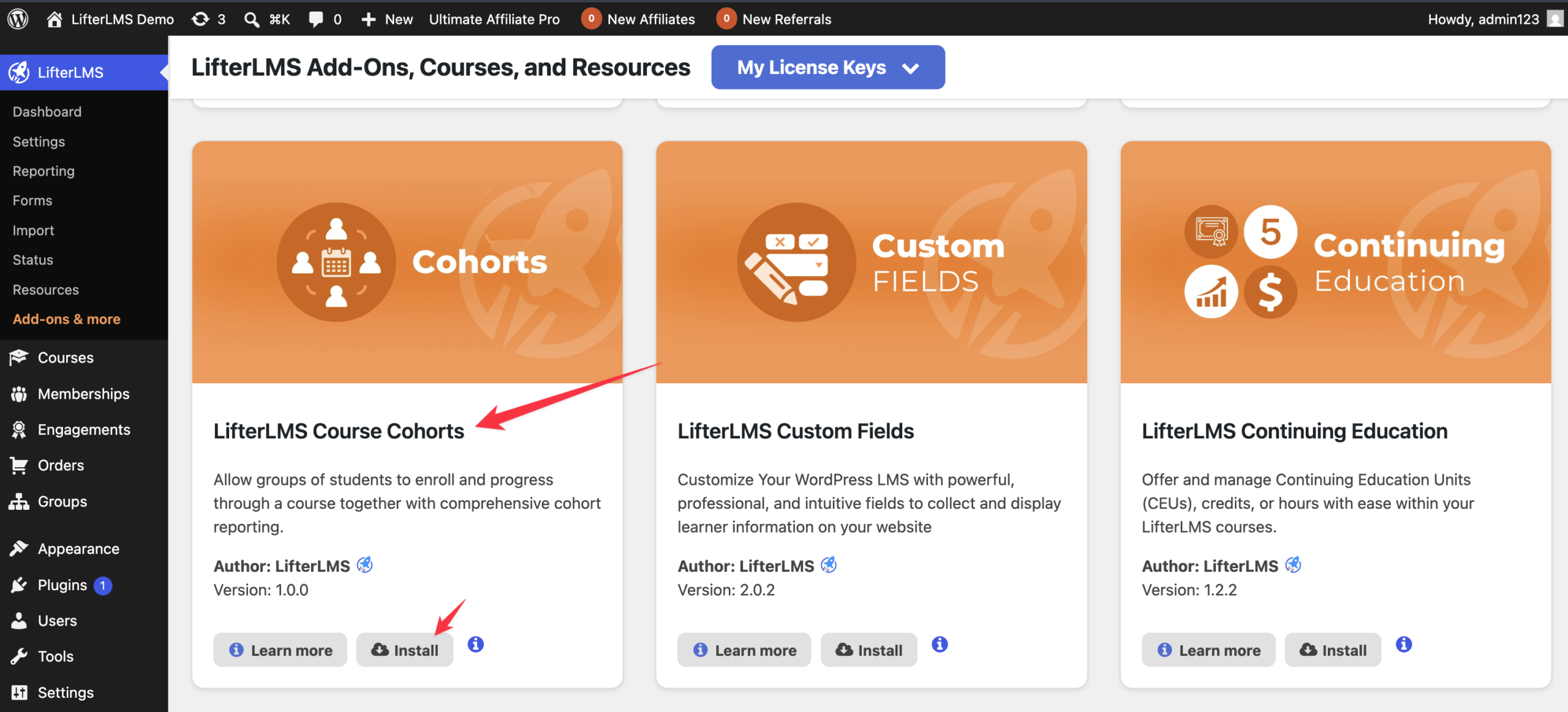
Task: Click the Users person icon
Action: (19, 620)
